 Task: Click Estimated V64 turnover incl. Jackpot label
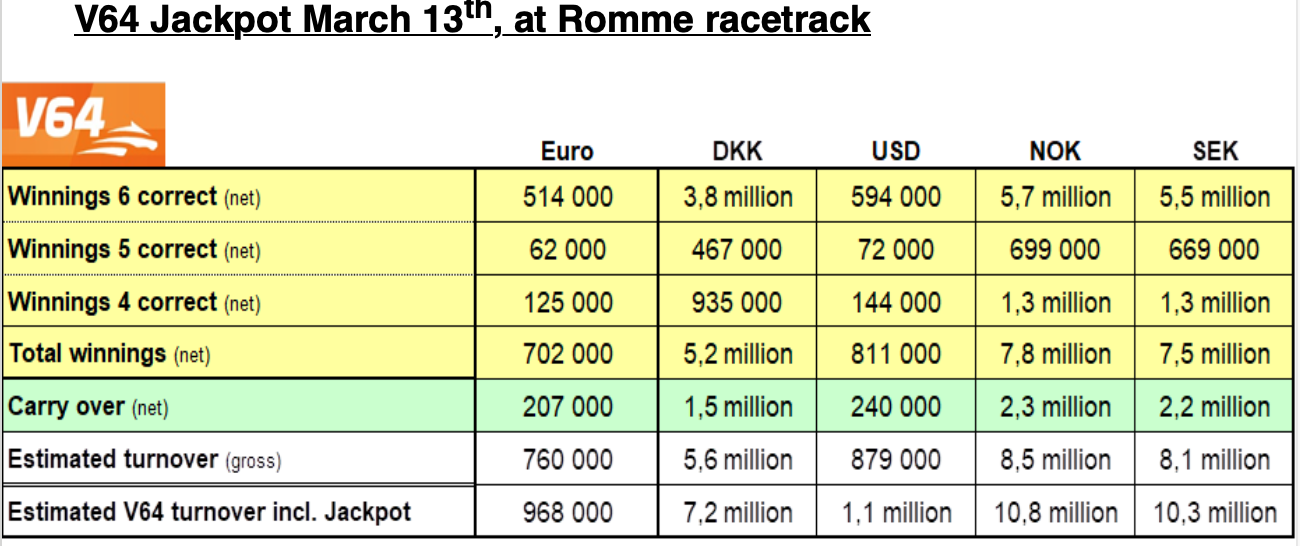210,512
